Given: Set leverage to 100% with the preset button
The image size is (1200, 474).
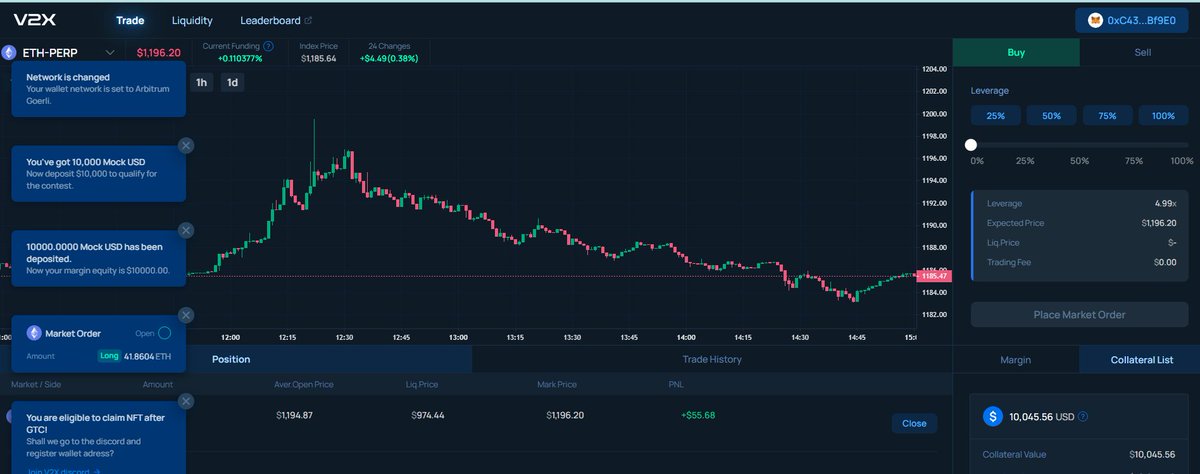Looking at the screenshot, I should [x=1163, y=116].
